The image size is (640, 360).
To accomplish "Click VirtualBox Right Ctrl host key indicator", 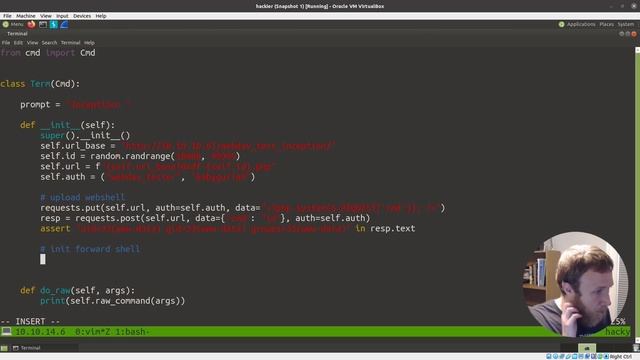I will 620,356.
